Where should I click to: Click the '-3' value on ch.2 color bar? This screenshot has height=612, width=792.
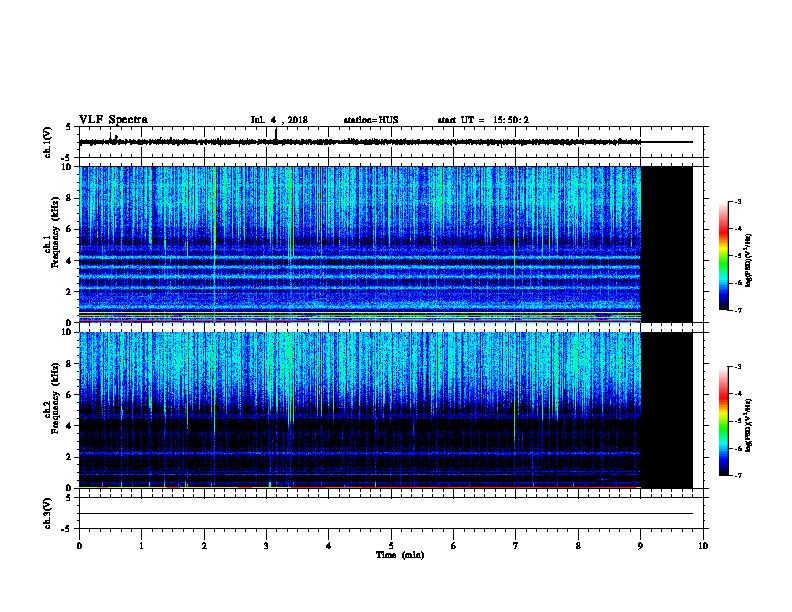pyautogui.click(x=737, y=367)
